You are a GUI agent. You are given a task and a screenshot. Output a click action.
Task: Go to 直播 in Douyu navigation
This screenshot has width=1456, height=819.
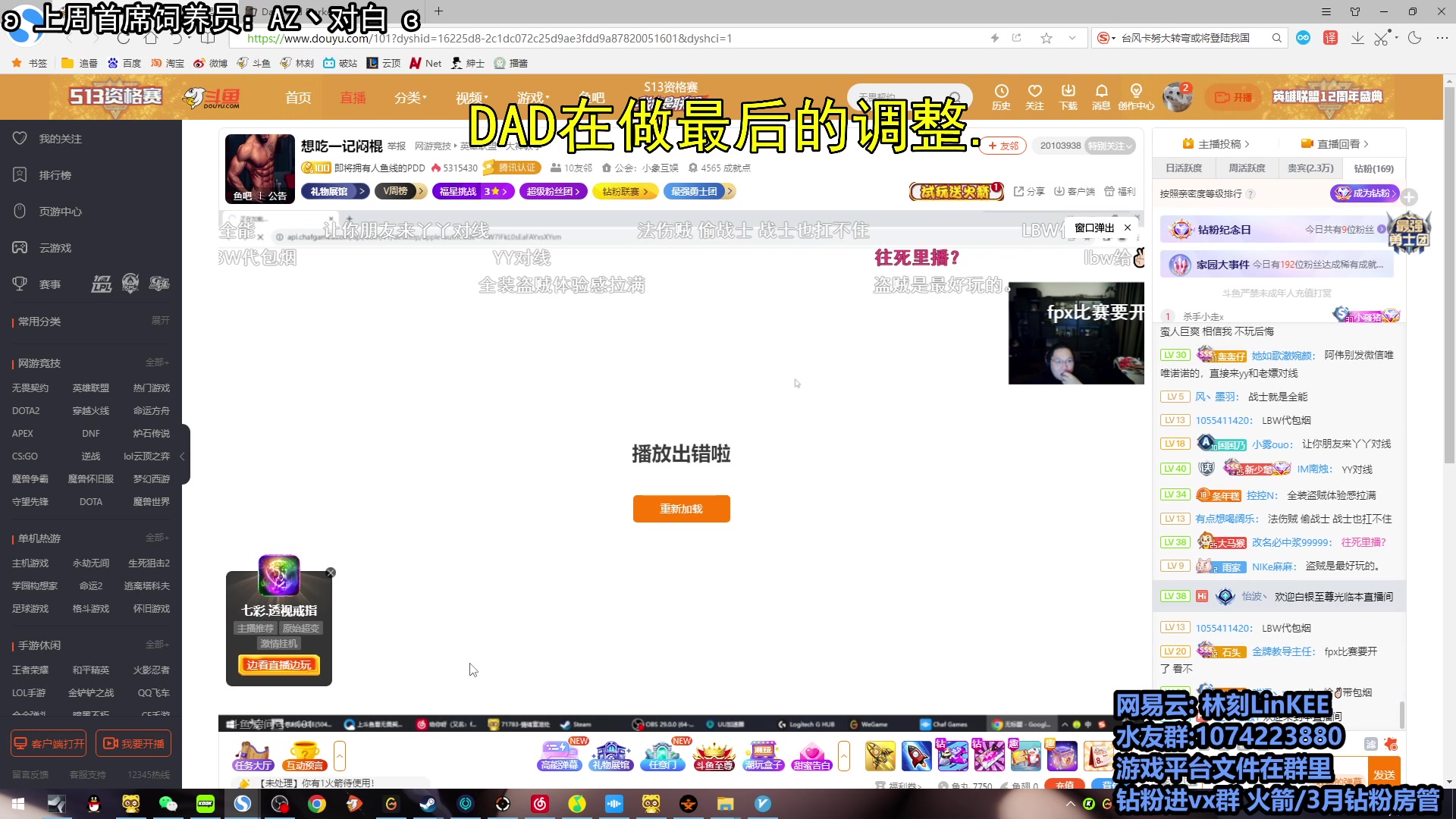[x=353, y=98]
